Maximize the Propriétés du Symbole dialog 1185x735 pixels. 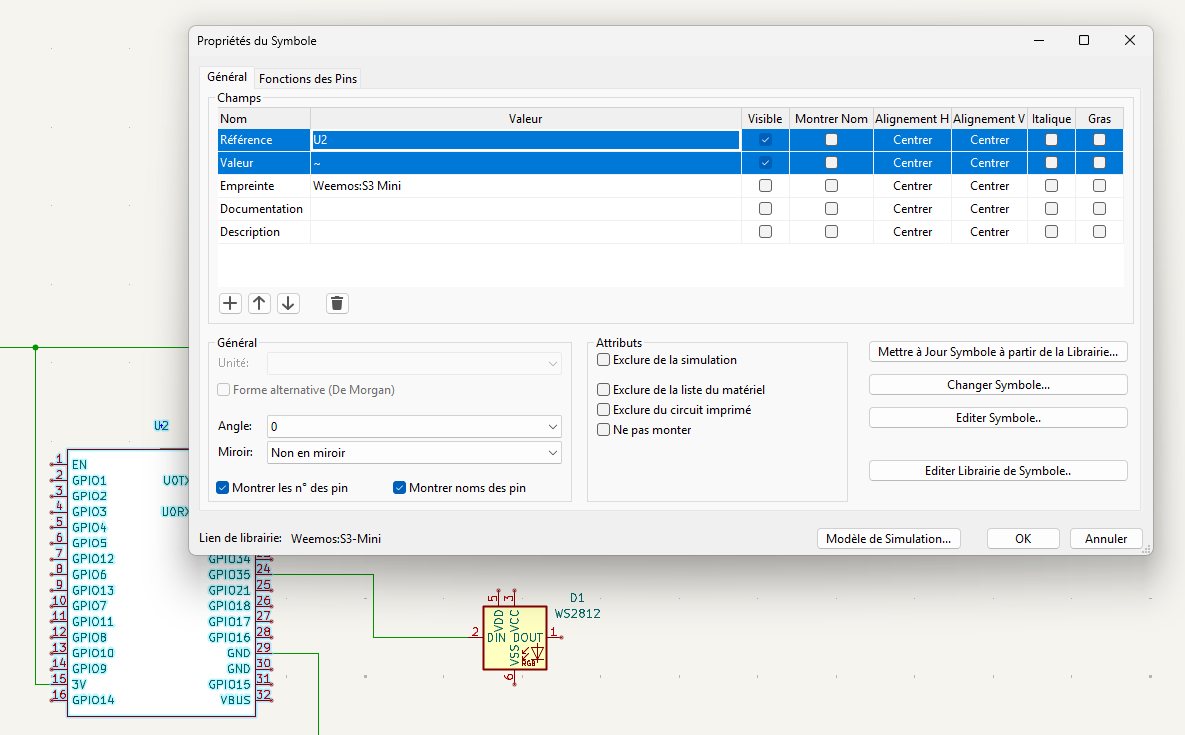click(1084, 40)
